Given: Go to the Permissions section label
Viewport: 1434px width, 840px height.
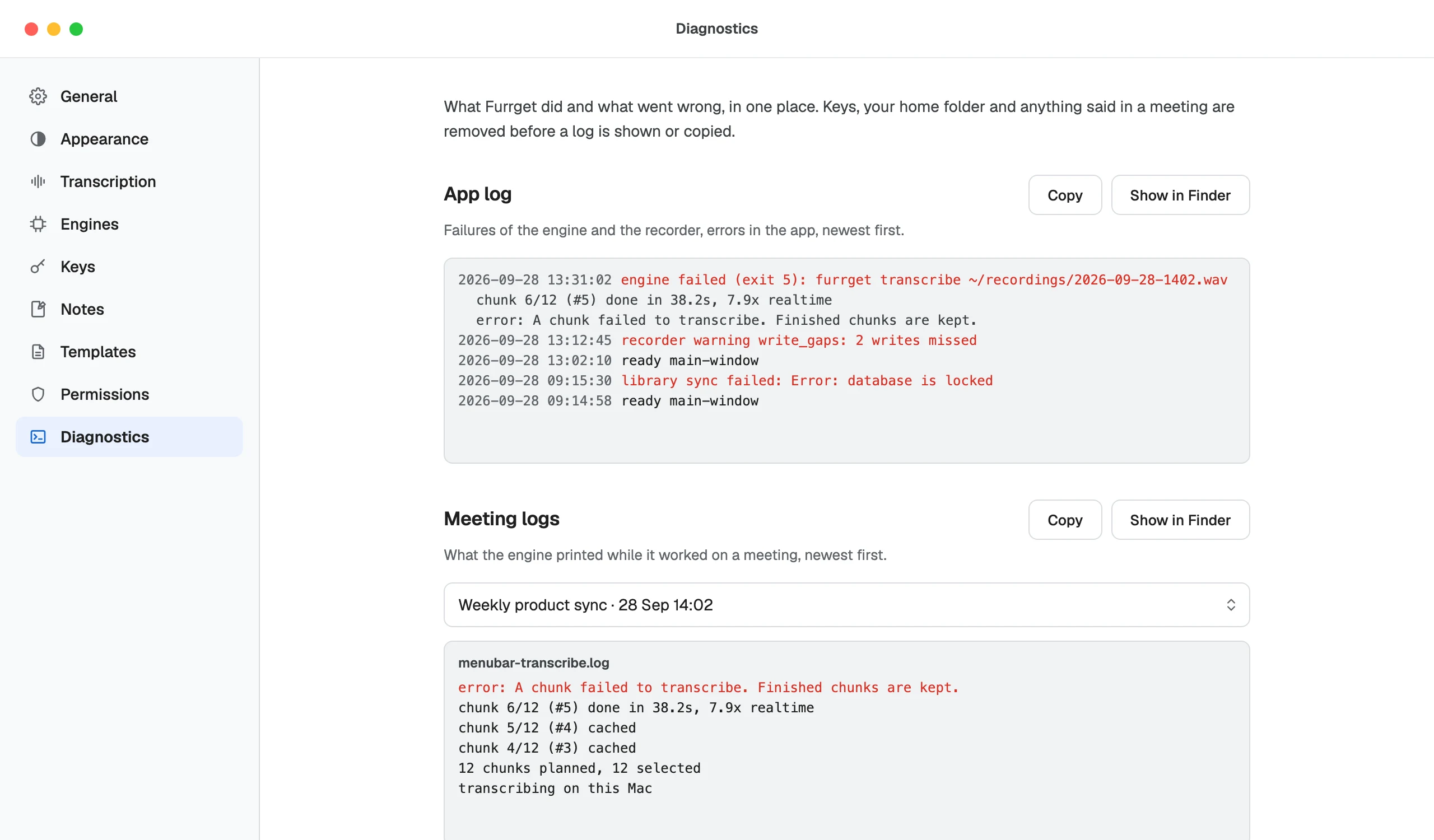Looking at the screenshot, I should click(x=105, y=394).
